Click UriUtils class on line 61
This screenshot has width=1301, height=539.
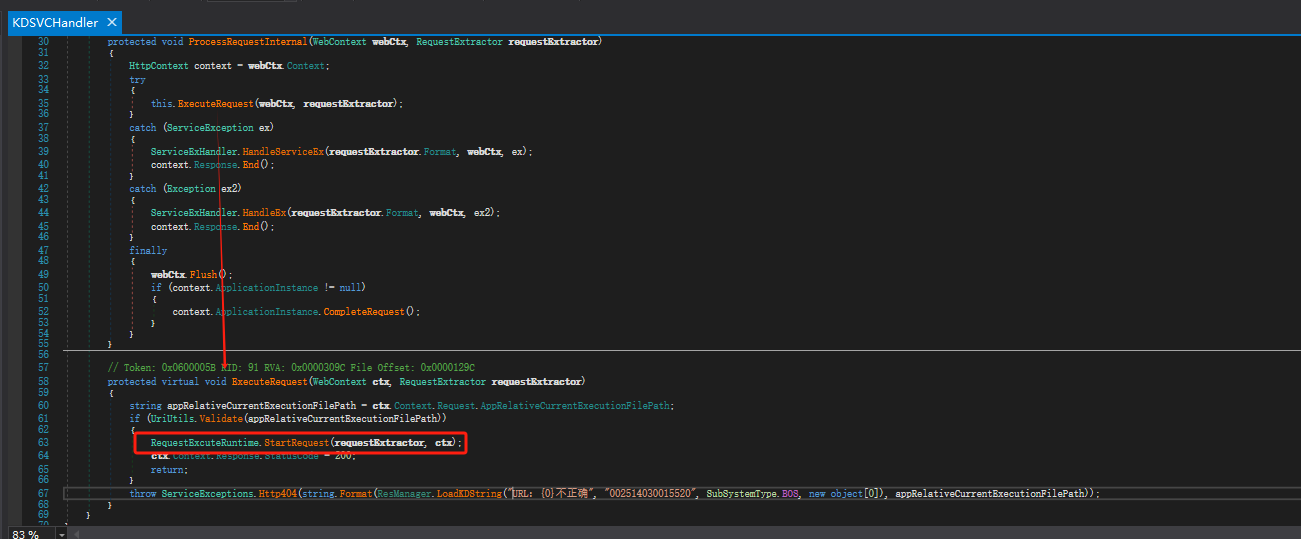coord(171,418)
